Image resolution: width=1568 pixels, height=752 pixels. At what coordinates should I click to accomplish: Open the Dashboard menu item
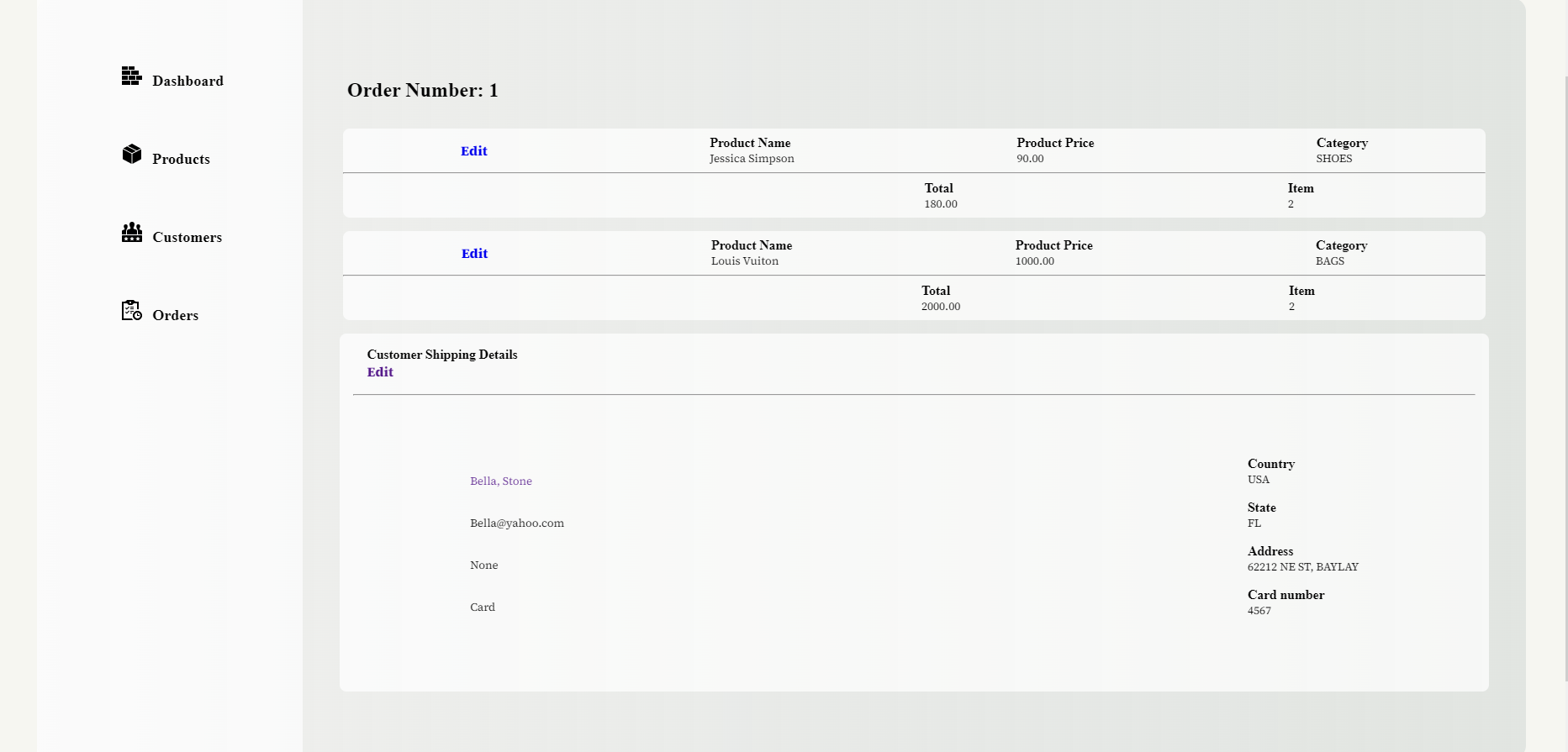coord(187,82)
